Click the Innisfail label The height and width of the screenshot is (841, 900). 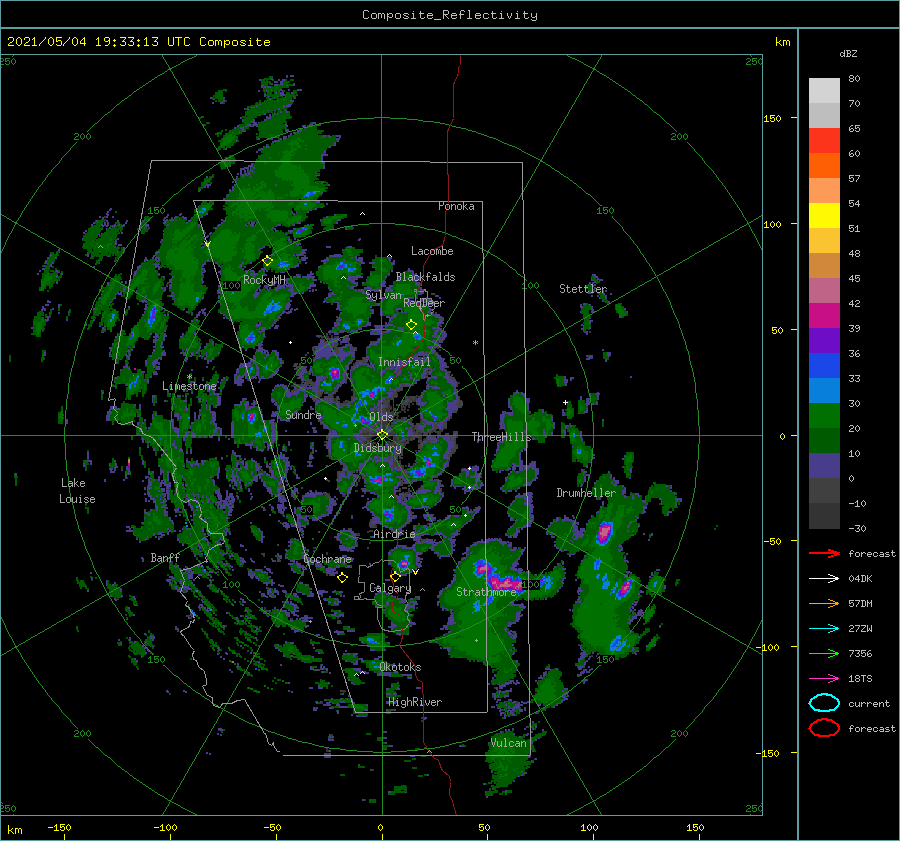point(404,362)
